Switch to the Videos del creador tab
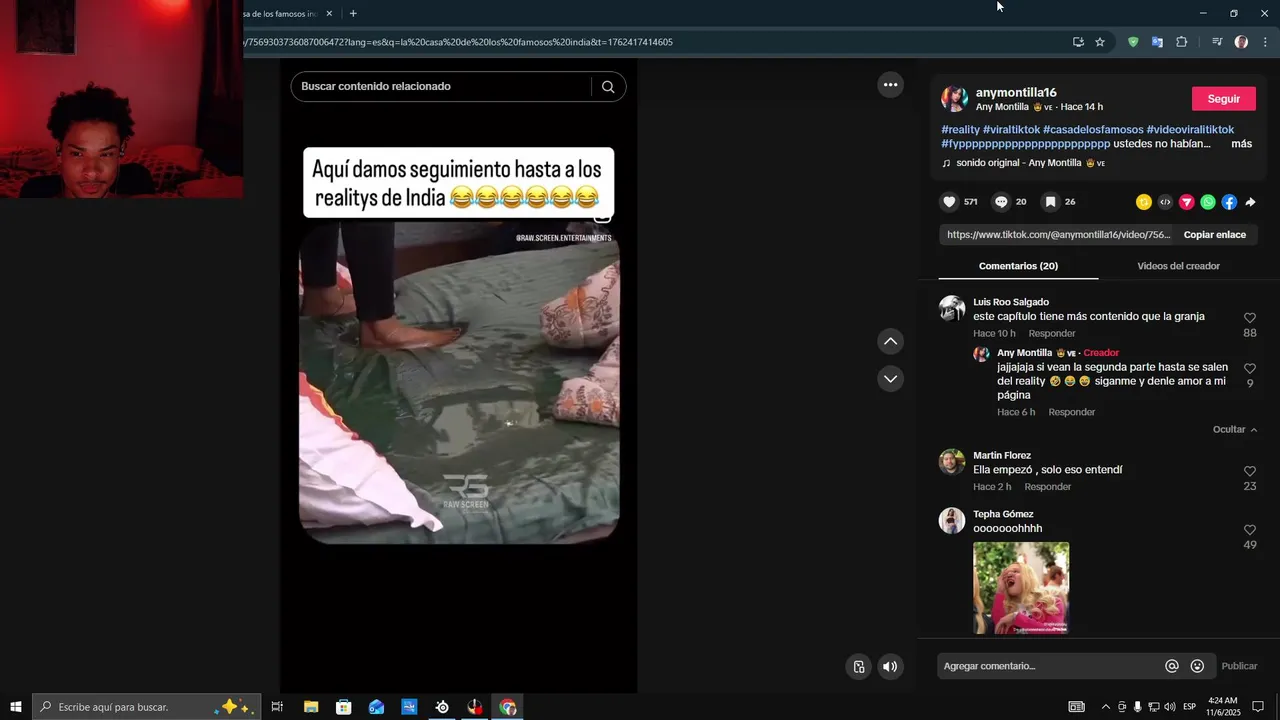The height and width of the screenshot is (720, 1280). 1178,266
